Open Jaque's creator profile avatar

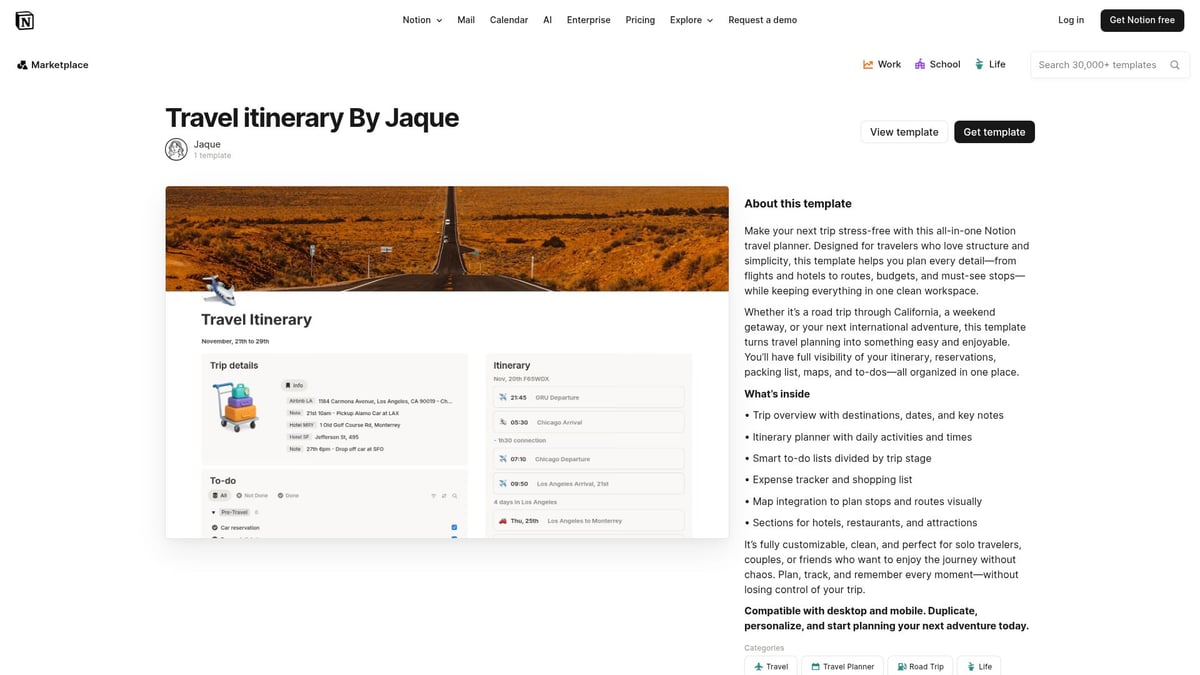coord(176,149)
